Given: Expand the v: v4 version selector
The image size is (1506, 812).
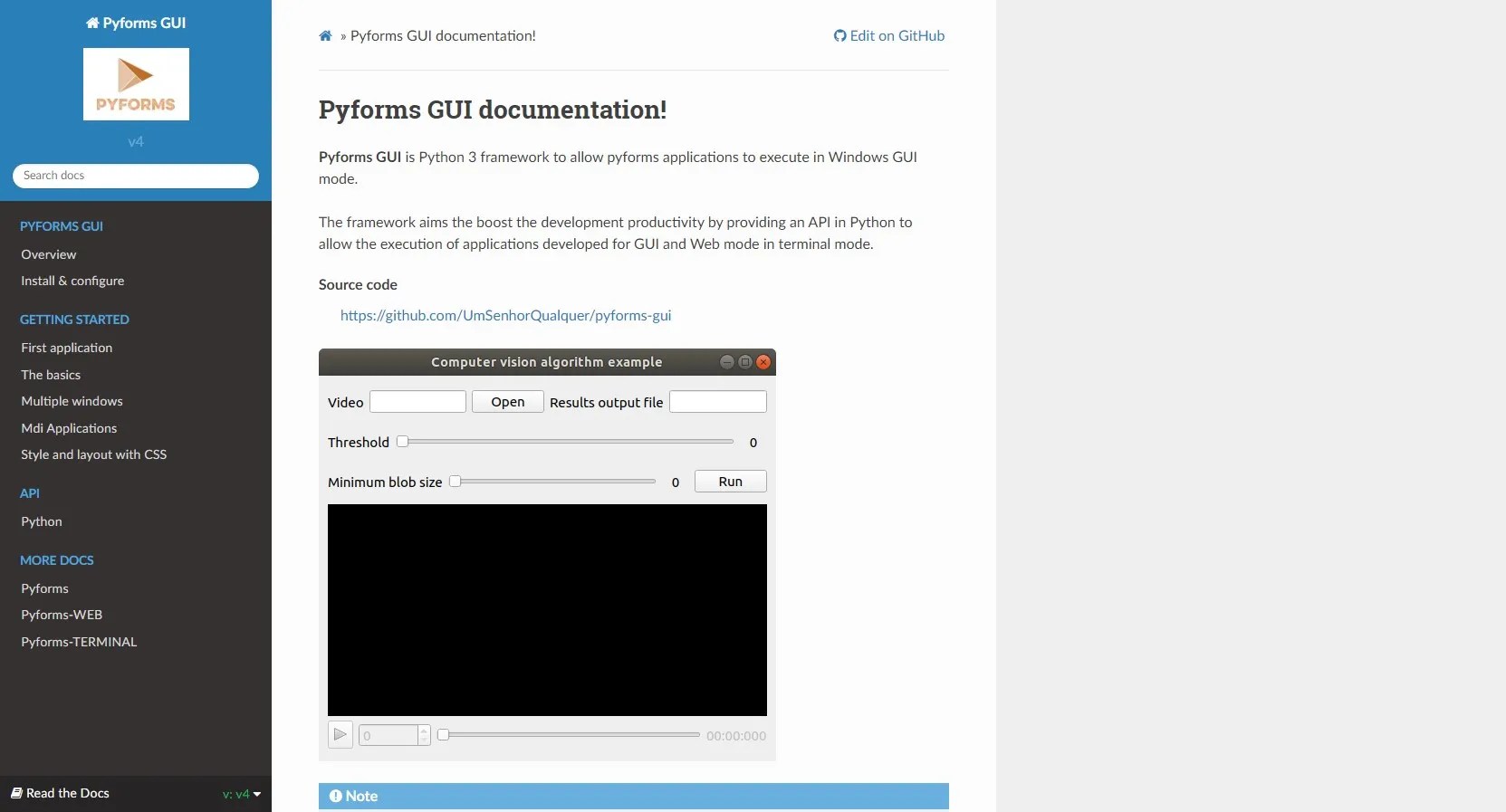Looking at the screenshot, I should tap(242, 794).
